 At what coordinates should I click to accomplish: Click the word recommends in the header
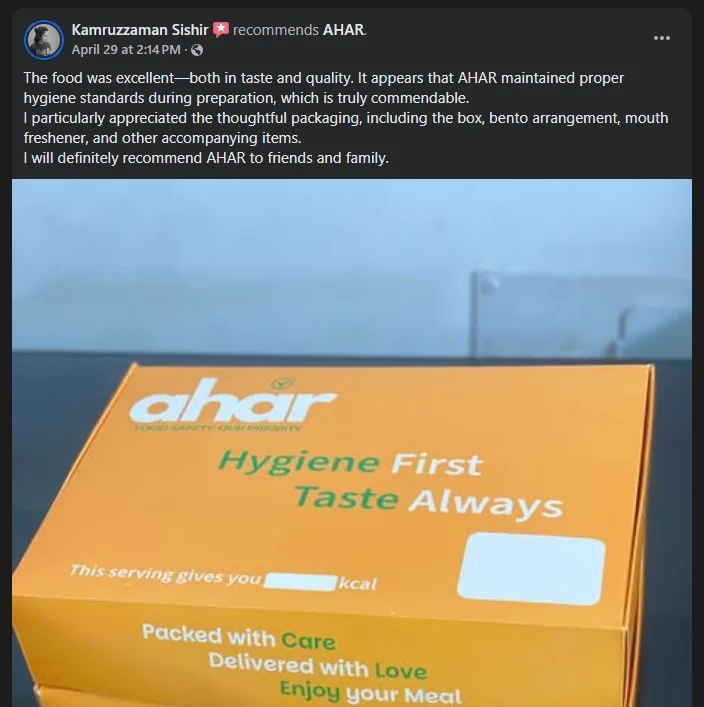click(276, 30)
